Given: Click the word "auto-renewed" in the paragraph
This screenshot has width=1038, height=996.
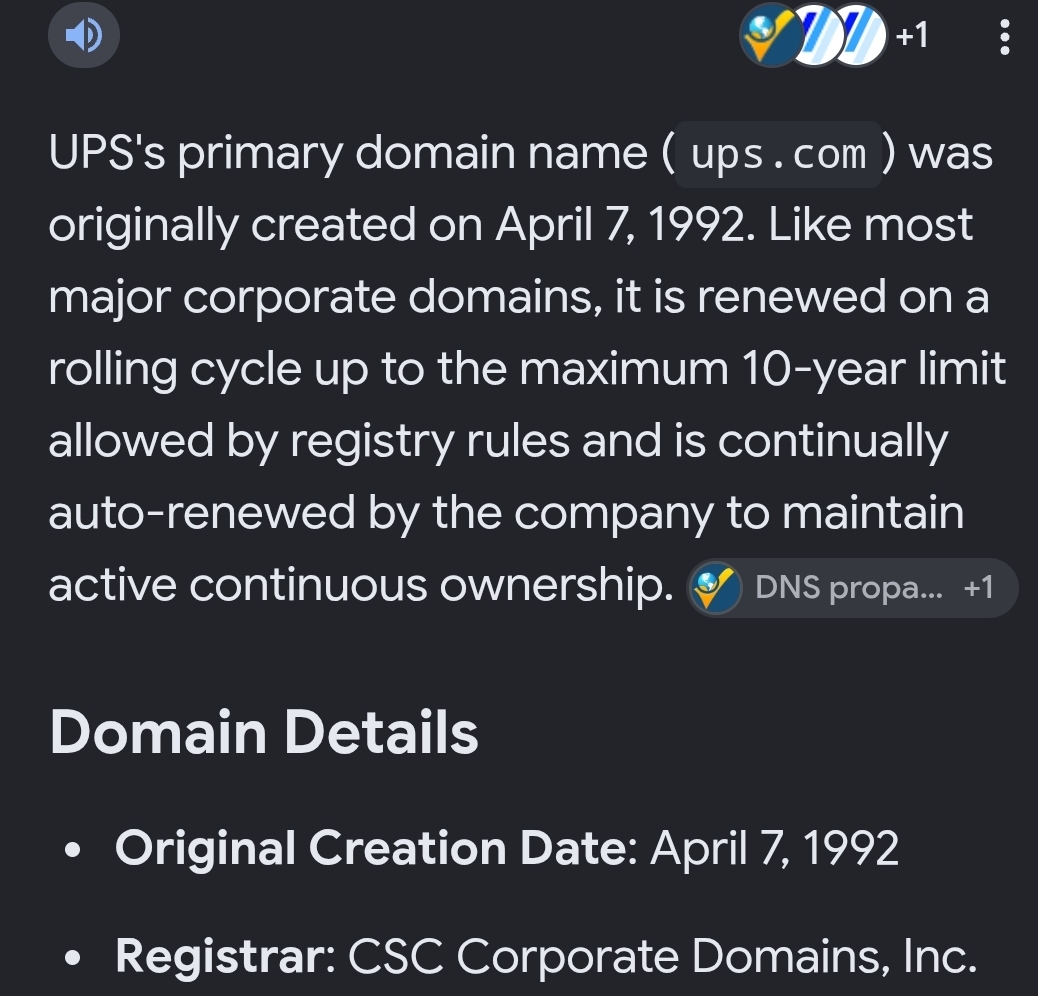Looking at the screenshot, I should (202, 513).
